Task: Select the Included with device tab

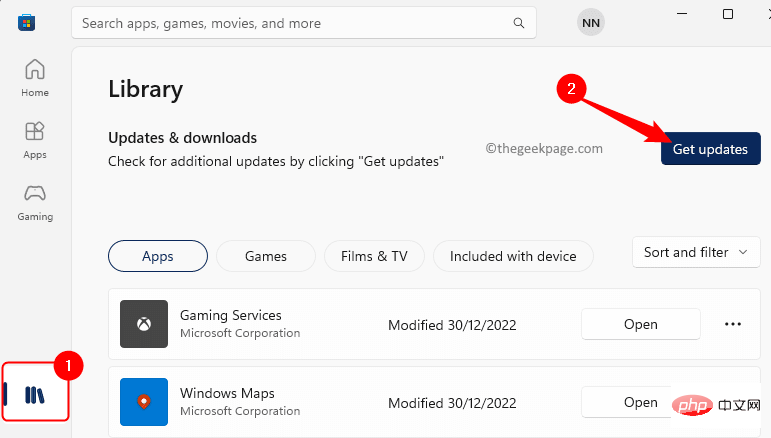Action: (x=513, y=256)
